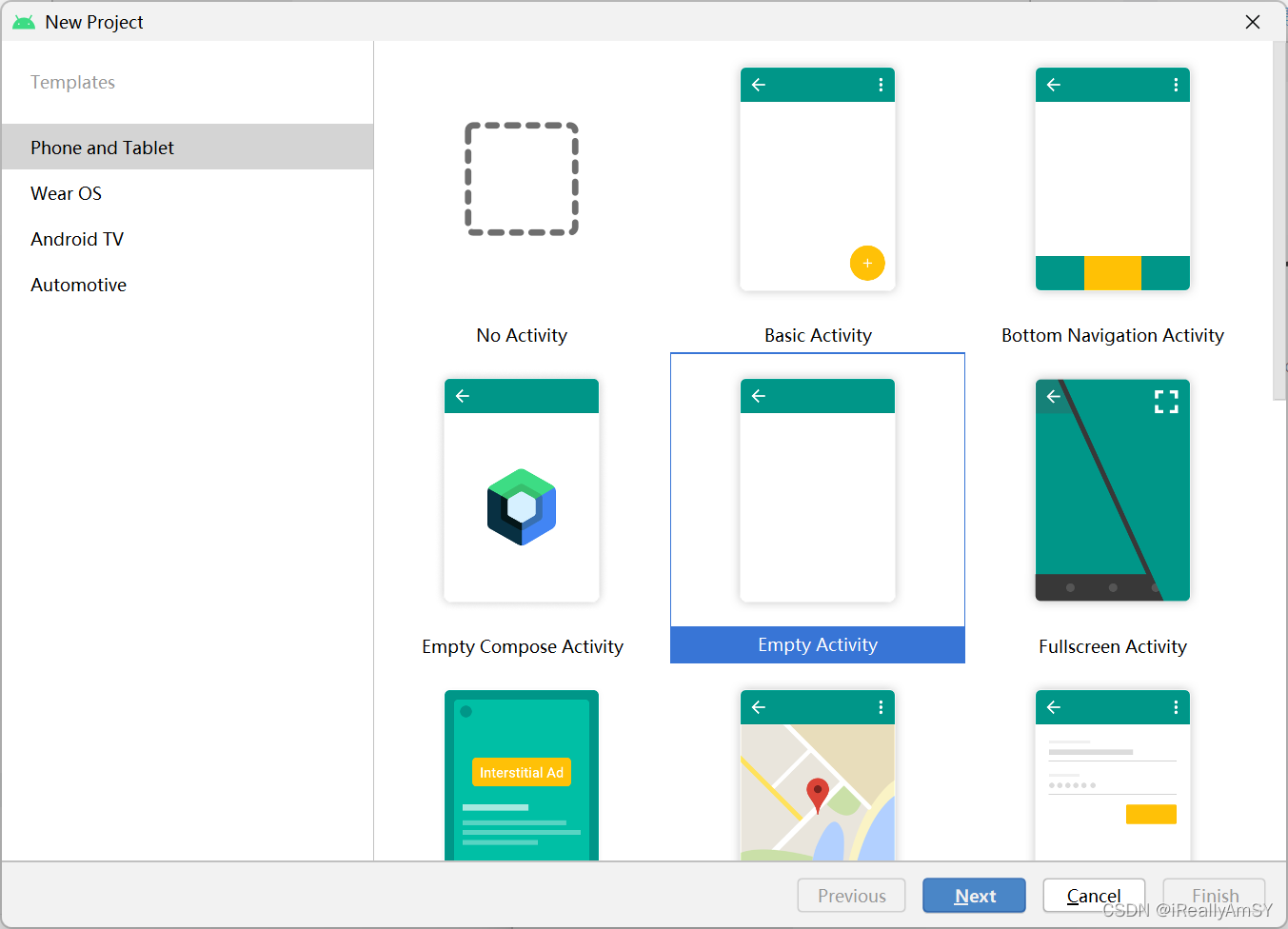Click the red map pin in Maps template
This screenshot has width=1288, height=929.
coord(818,796)
